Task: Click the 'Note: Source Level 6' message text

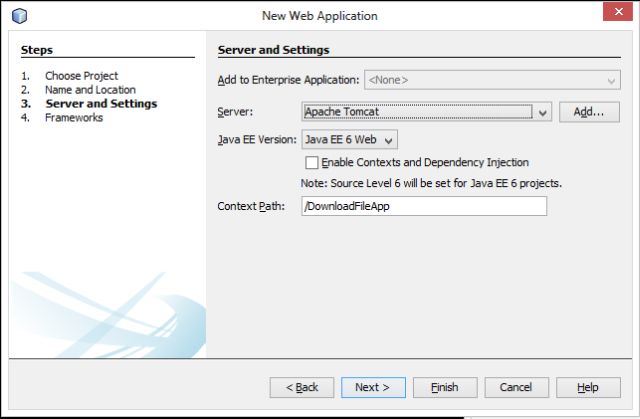Action: pyautogui.click(x=431, y=183)
